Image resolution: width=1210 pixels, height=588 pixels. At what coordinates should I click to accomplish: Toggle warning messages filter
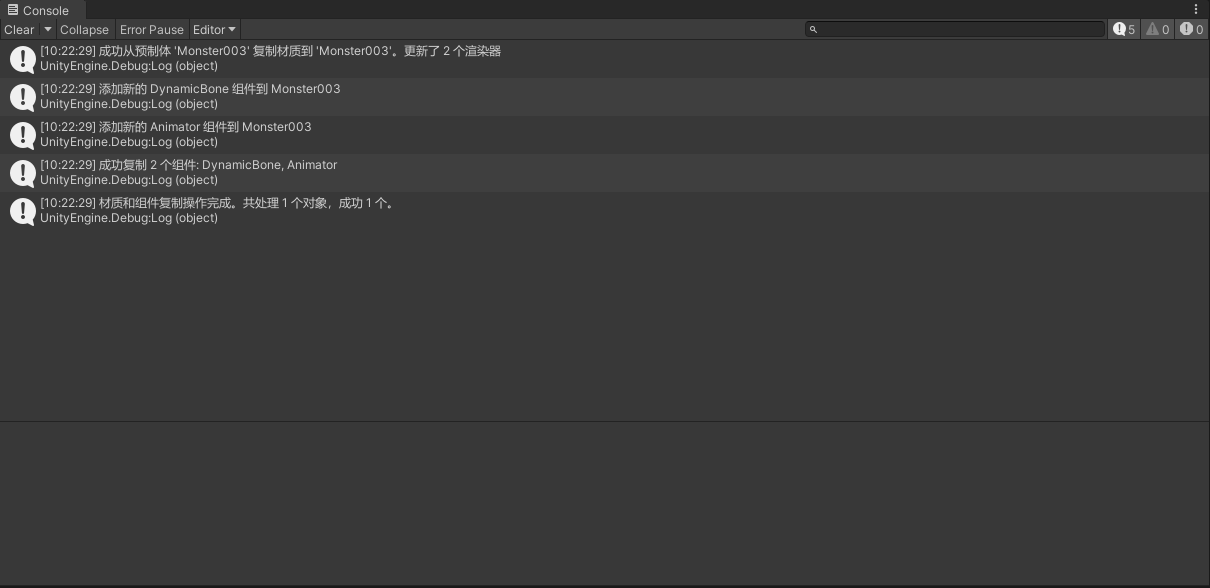coord(1157,30)
